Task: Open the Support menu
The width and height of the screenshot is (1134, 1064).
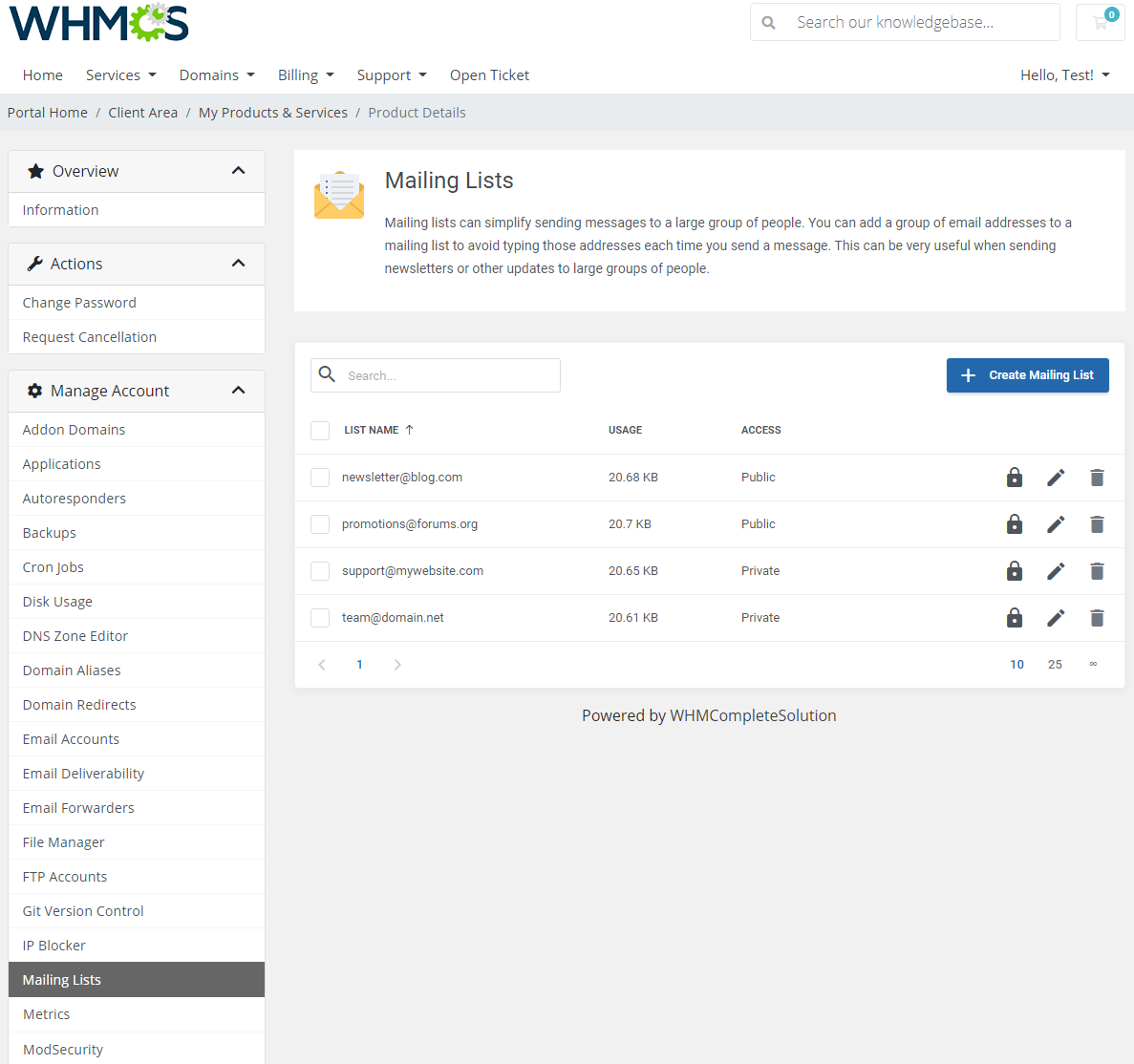Action: coord(391,74)
